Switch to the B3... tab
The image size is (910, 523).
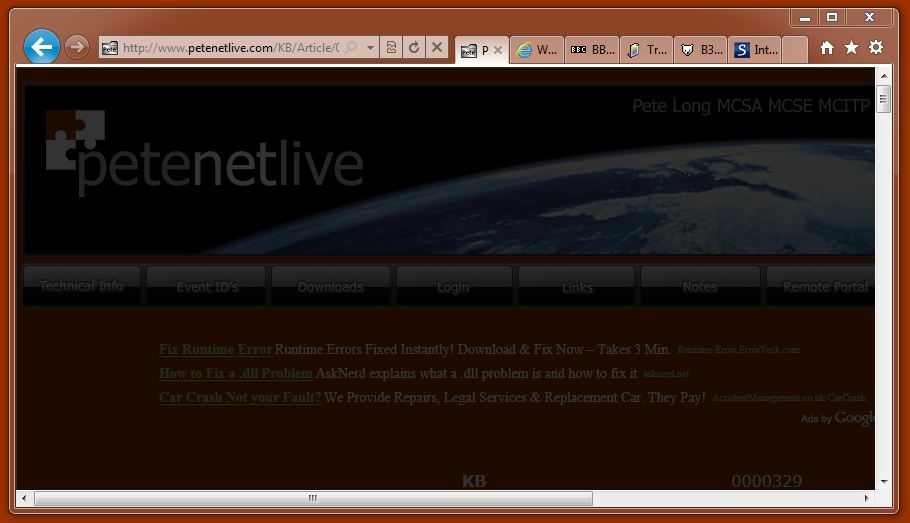701,50
